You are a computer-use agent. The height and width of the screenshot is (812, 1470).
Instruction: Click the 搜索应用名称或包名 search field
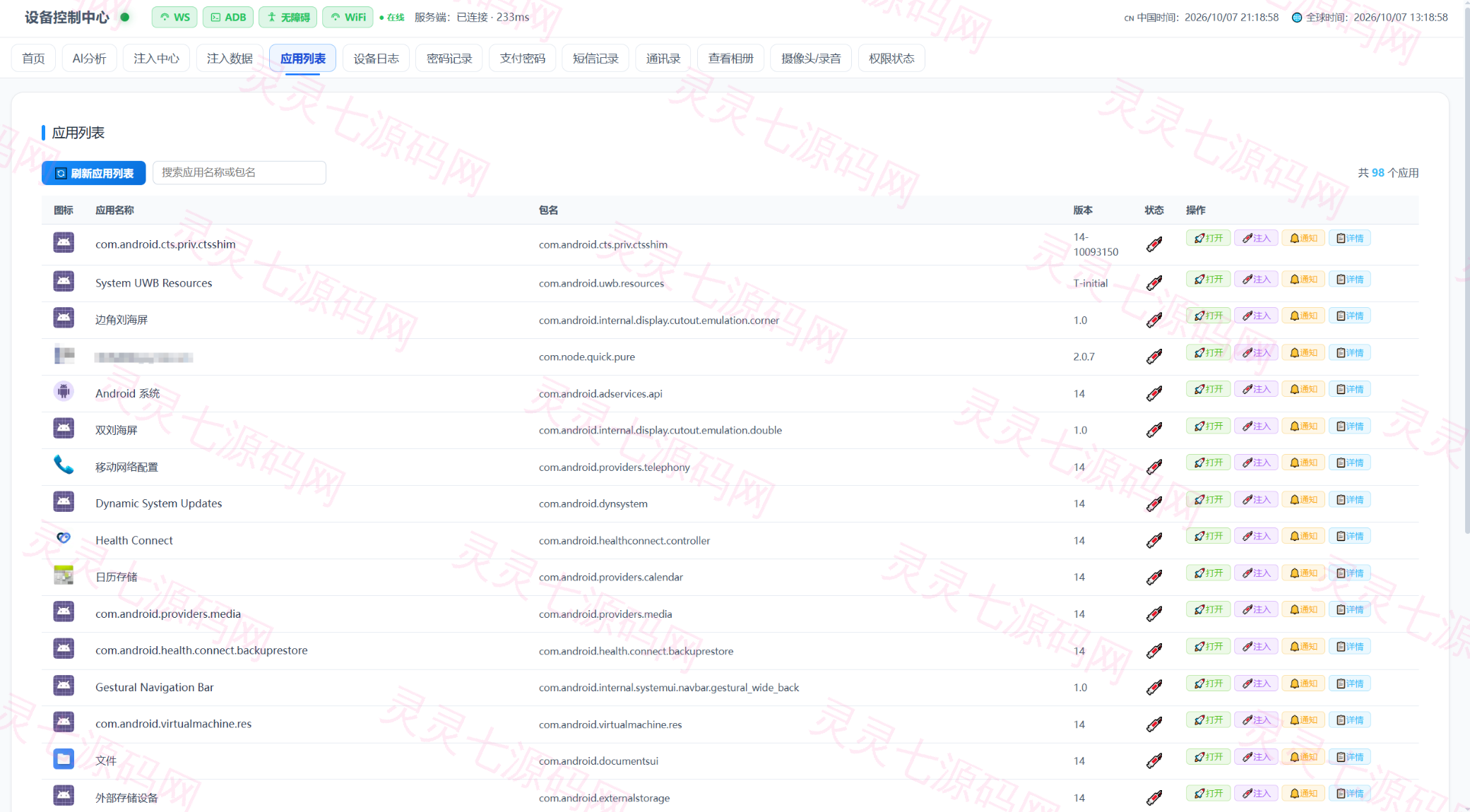239,172
